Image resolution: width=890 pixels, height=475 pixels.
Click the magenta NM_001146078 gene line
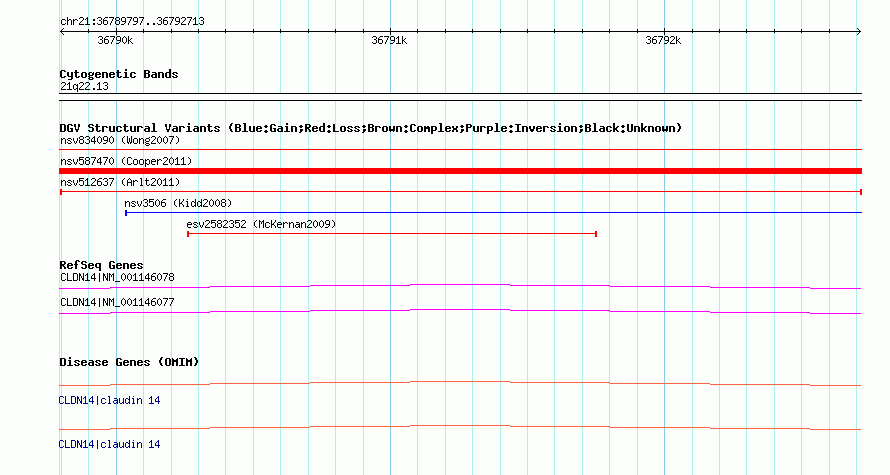(460, 287)
